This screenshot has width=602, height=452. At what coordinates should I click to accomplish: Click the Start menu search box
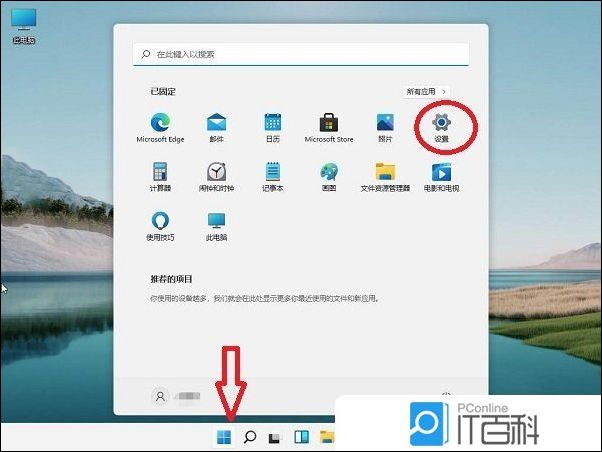point(300,54)
